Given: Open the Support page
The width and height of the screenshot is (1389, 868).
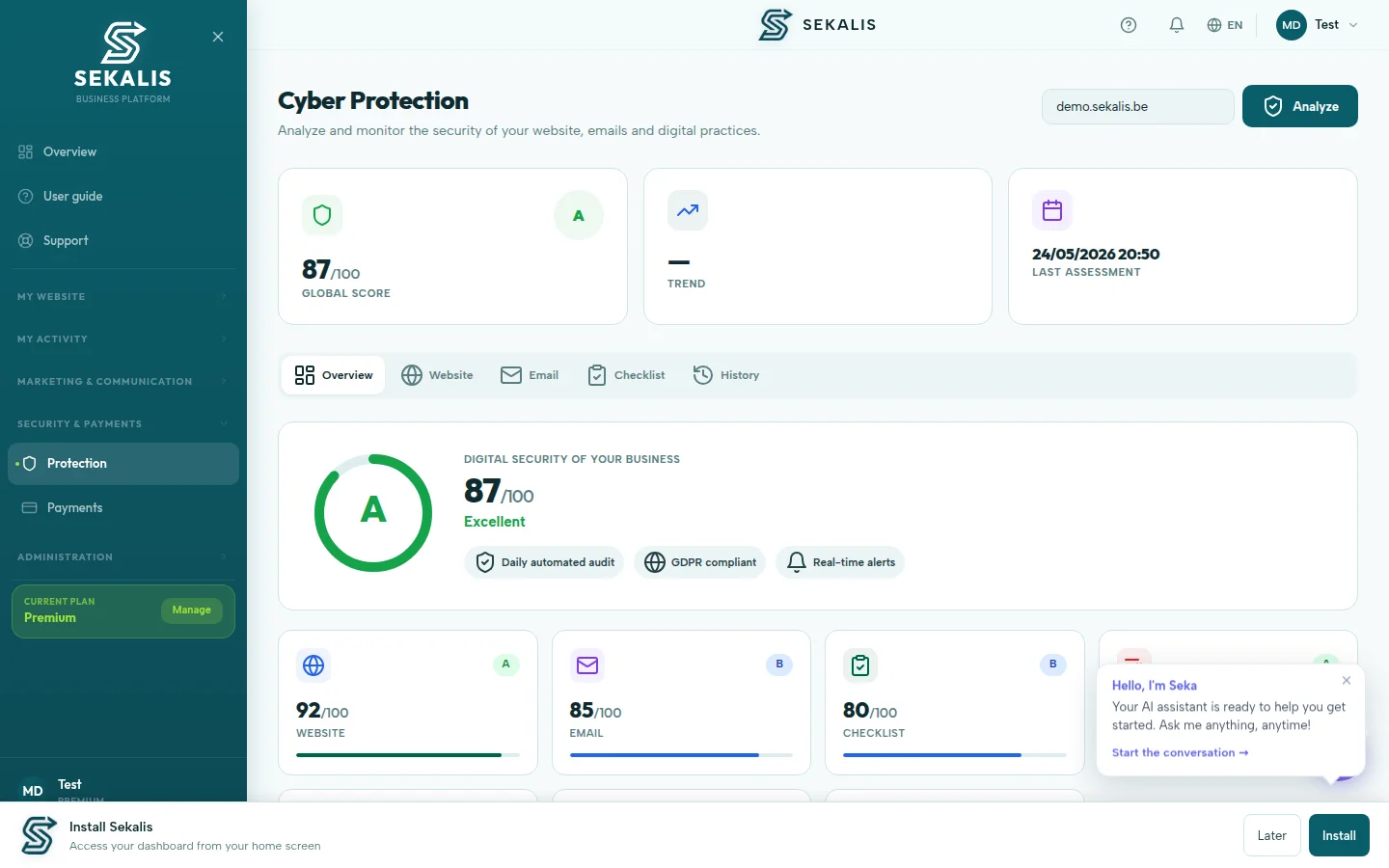Looking at the screenshot, I should pyautogui.click(x=123, y=240).
